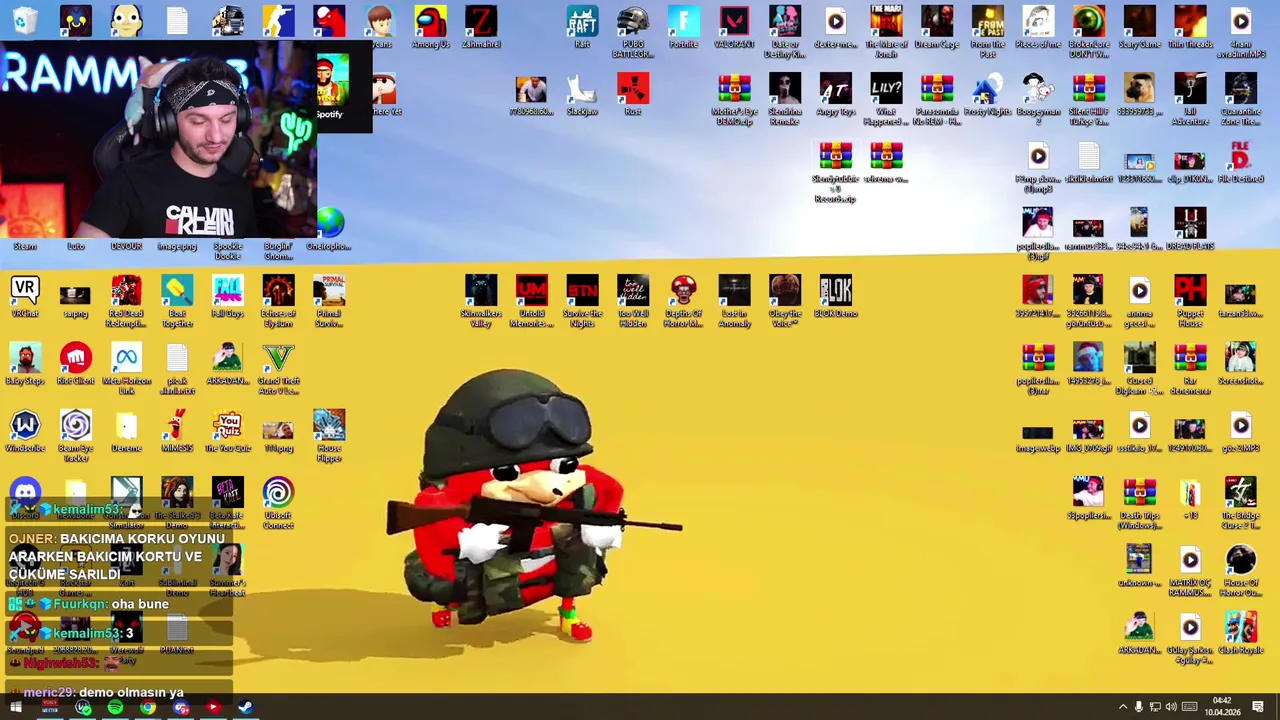Launch the DREAD FLATS shortcut

point(1190,229)
